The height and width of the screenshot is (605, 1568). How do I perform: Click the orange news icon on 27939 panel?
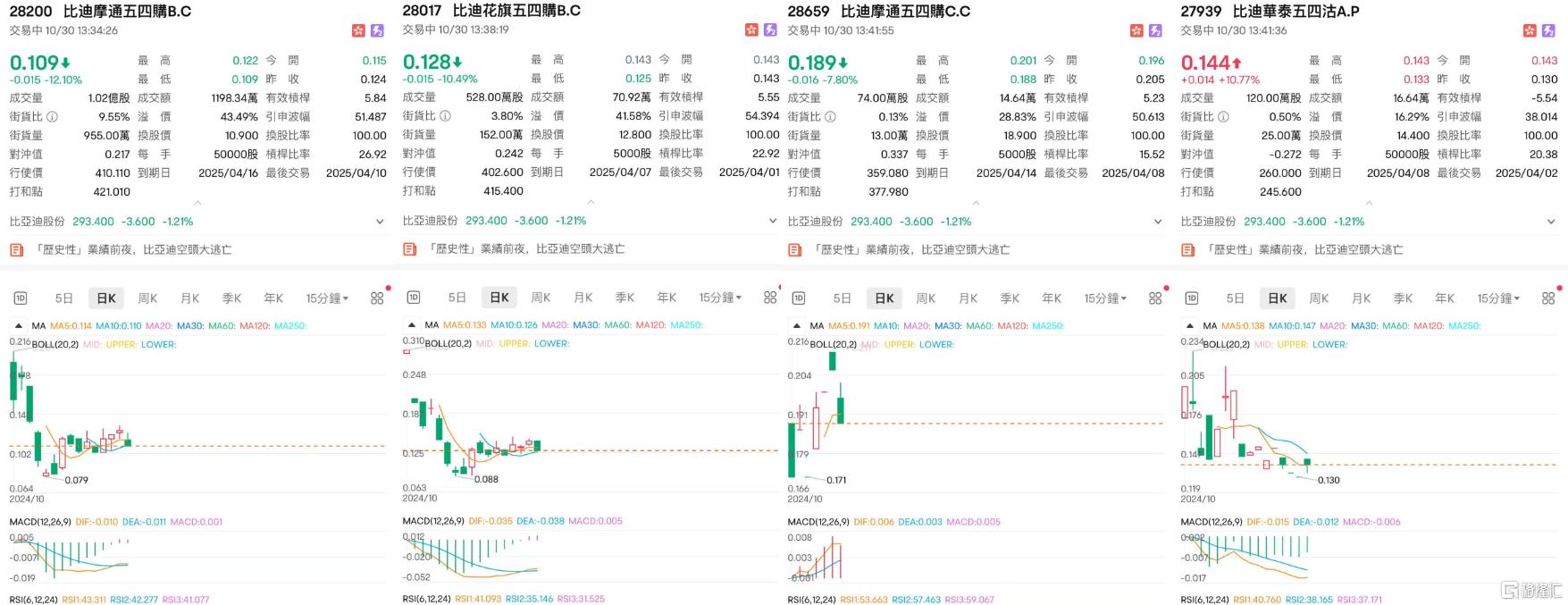point(1187,250)
